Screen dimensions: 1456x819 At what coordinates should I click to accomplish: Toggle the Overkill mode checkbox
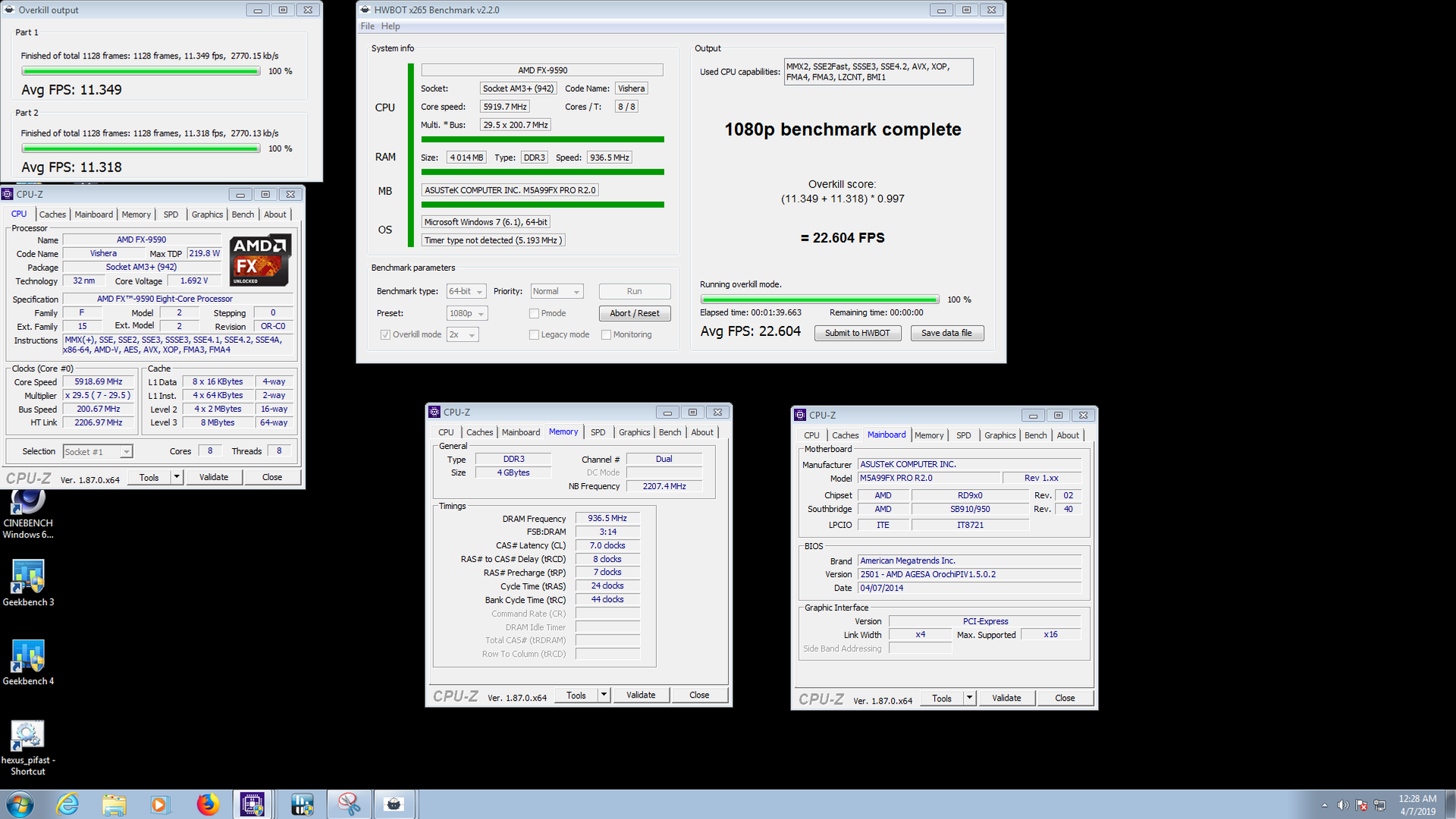(x=385, y=334)
